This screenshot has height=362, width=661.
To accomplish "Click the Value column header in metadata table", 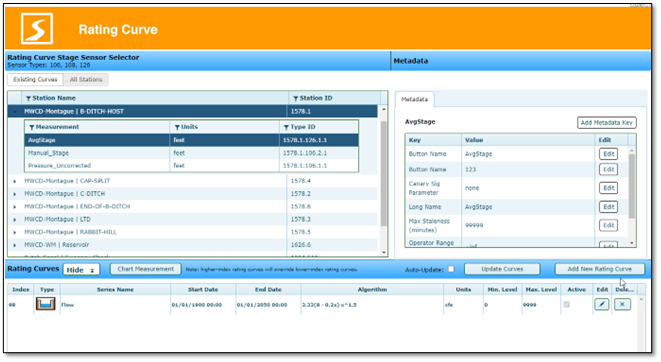I will 528,140.
